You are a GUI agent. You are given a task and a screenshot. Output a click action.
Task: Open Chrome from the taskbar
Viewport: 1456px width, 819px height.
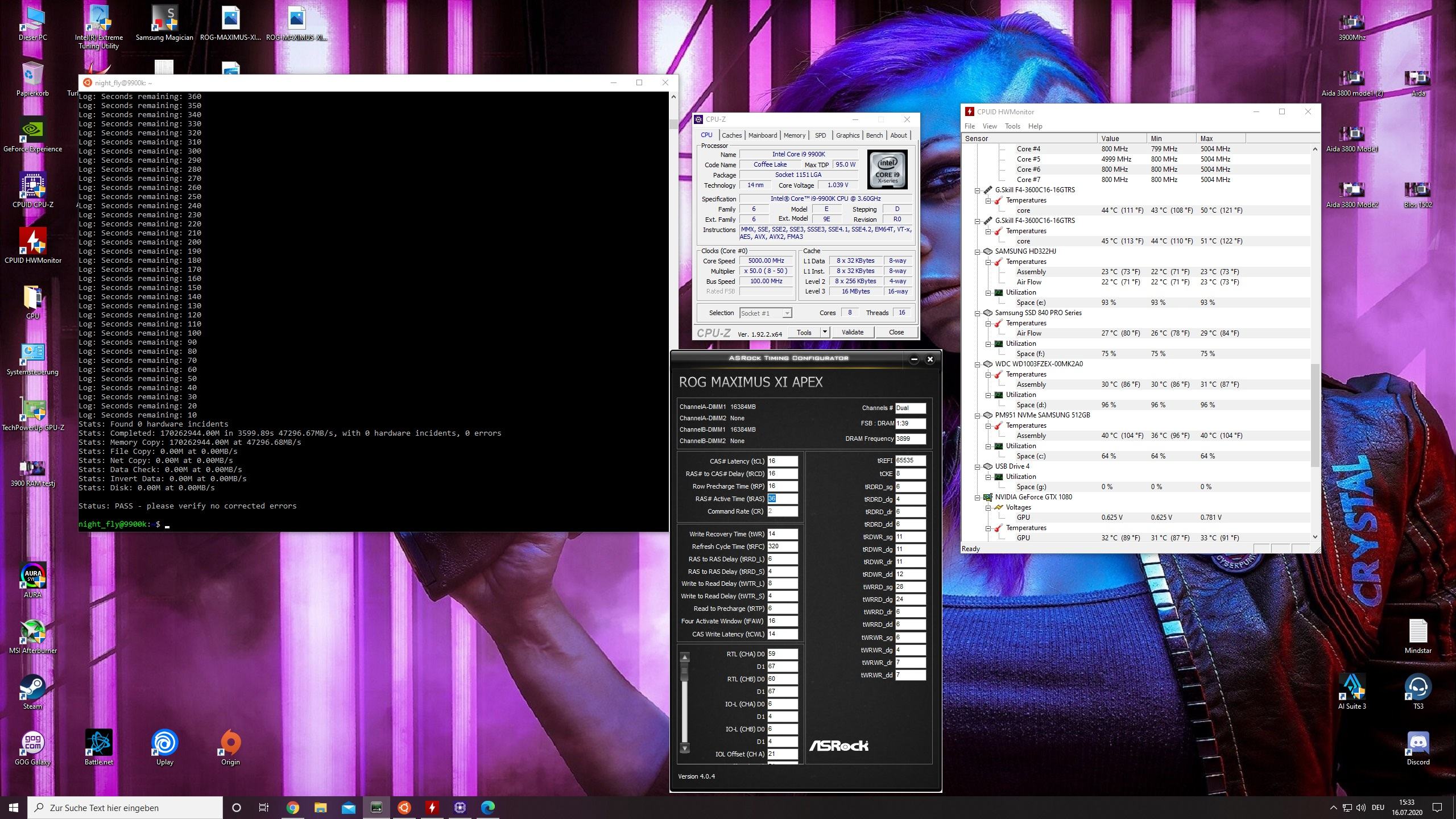coord(292,807)
